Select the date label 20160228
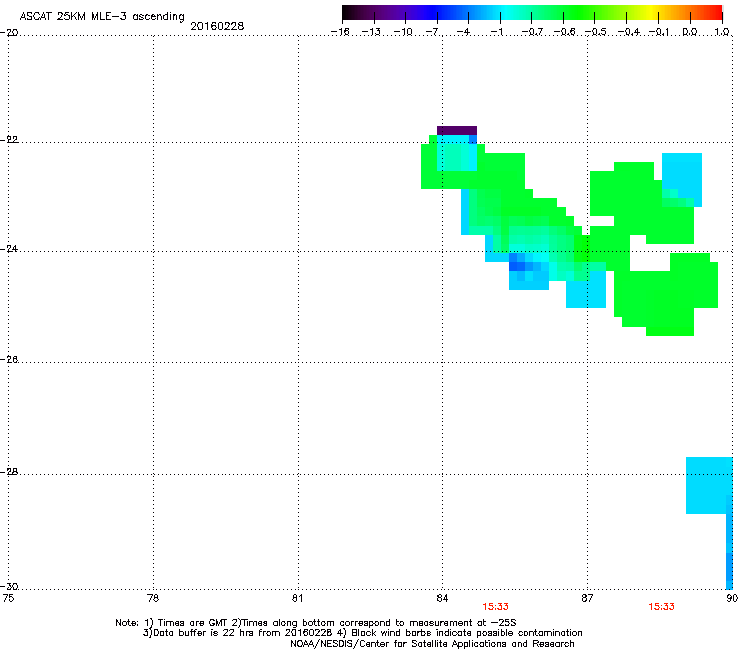Screen dimensions: 740x650 pos(217,26)
